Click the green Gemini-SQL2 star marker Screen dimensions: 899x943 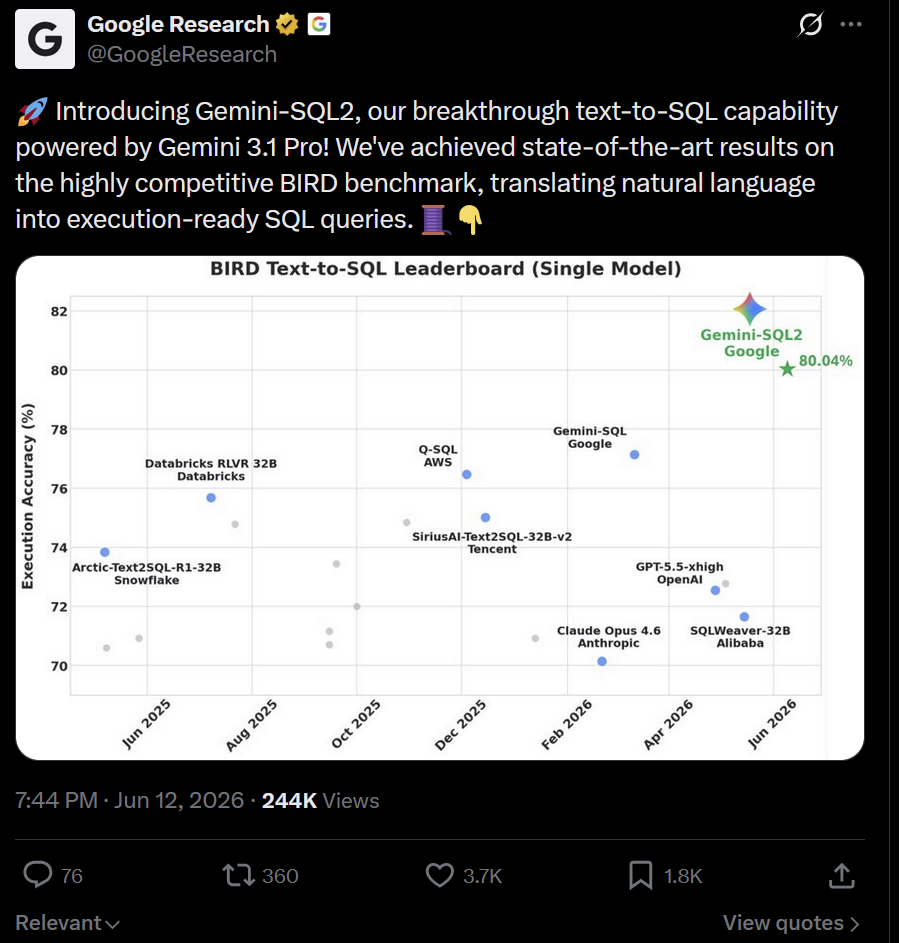click(x=787, y=369)
